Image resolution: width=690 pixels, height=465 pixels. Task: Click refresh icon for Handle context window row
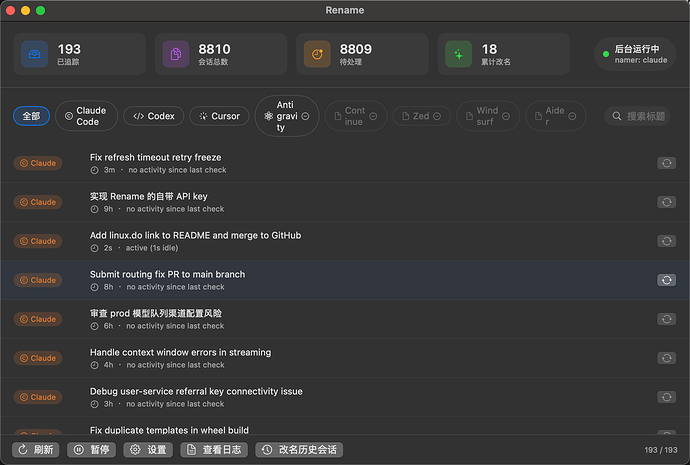click(x=666, y=358)
